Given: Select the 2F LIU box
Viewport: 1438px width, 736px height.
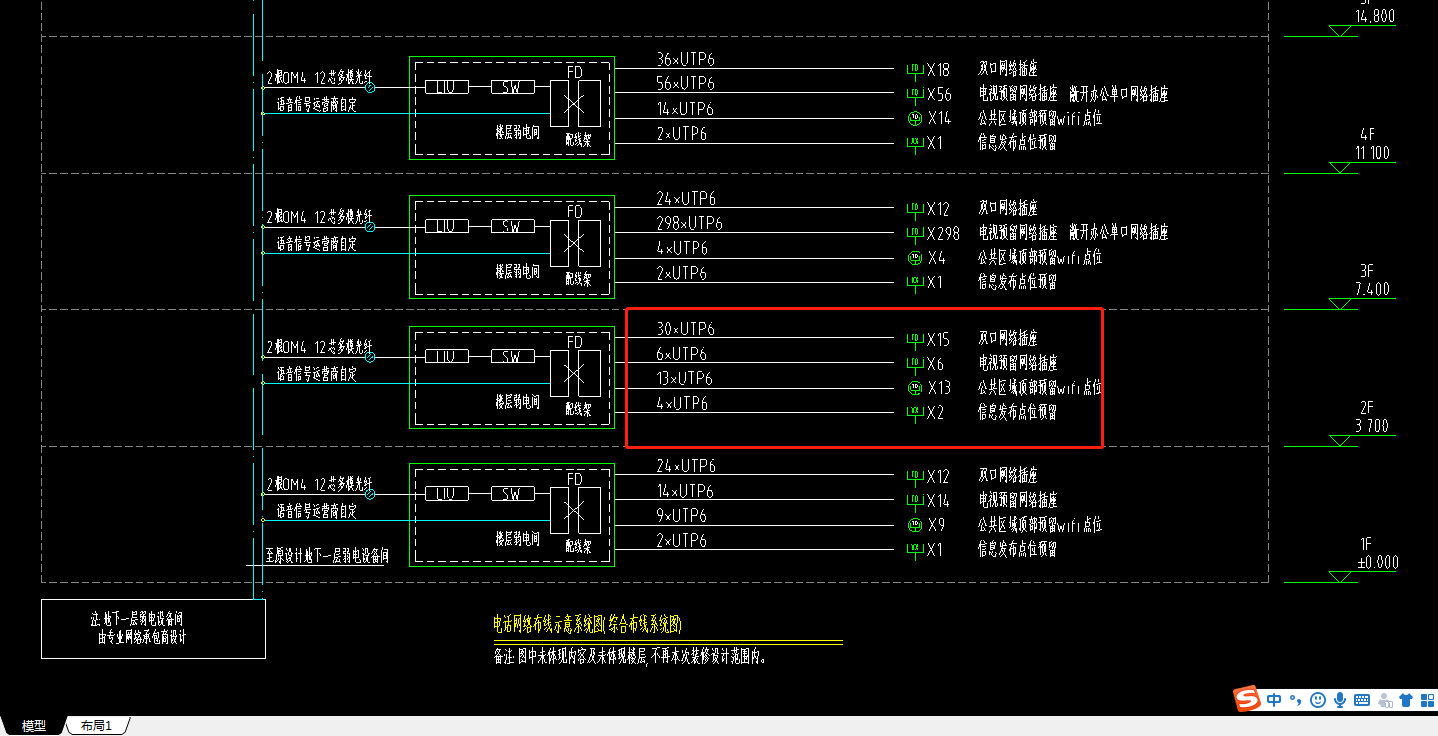Looking at the screenshot, I should pyautogui.click(x=446, y=356).
